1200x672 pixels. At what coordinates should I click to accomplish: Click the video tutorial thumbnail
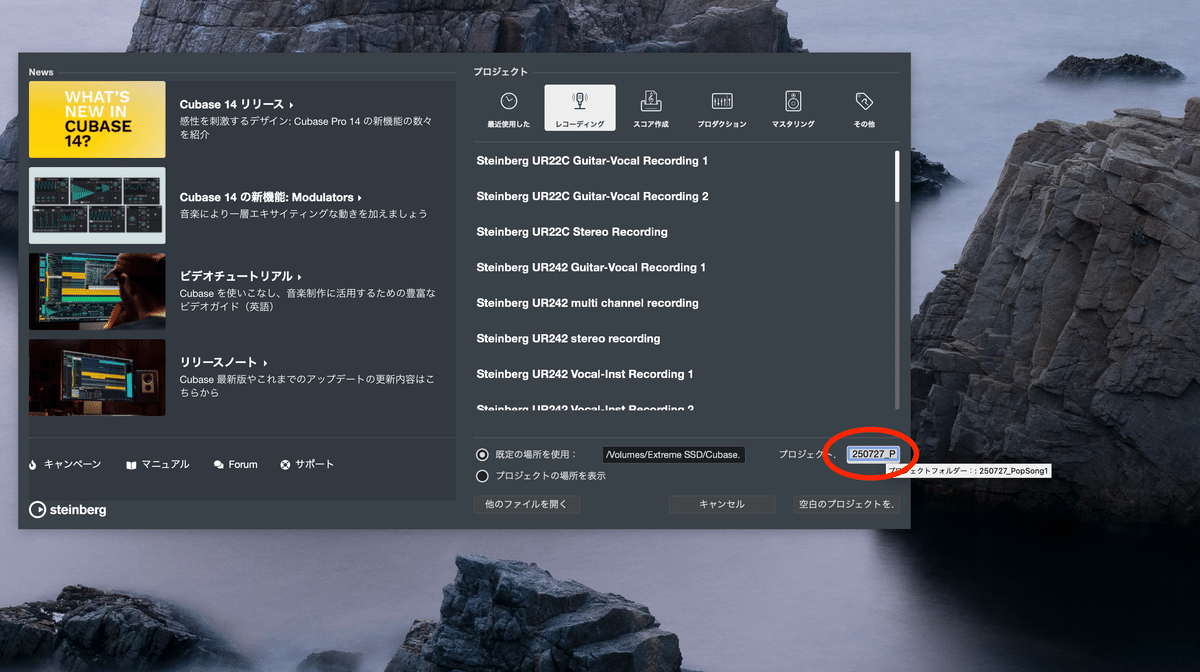pos(97,291)
